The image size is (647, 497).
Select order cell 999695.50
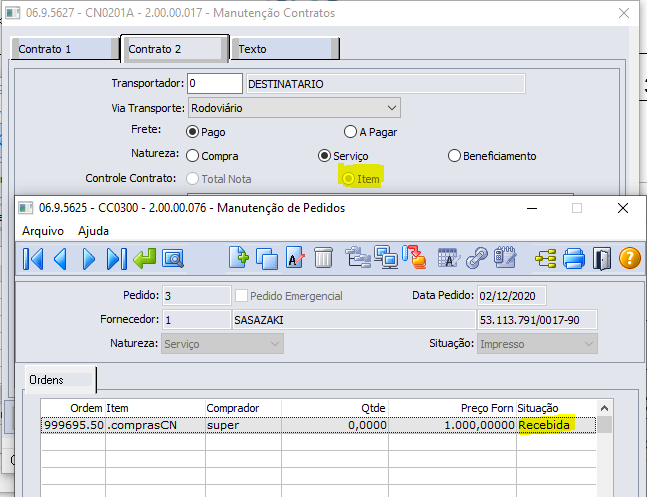[x=73, y=425]
